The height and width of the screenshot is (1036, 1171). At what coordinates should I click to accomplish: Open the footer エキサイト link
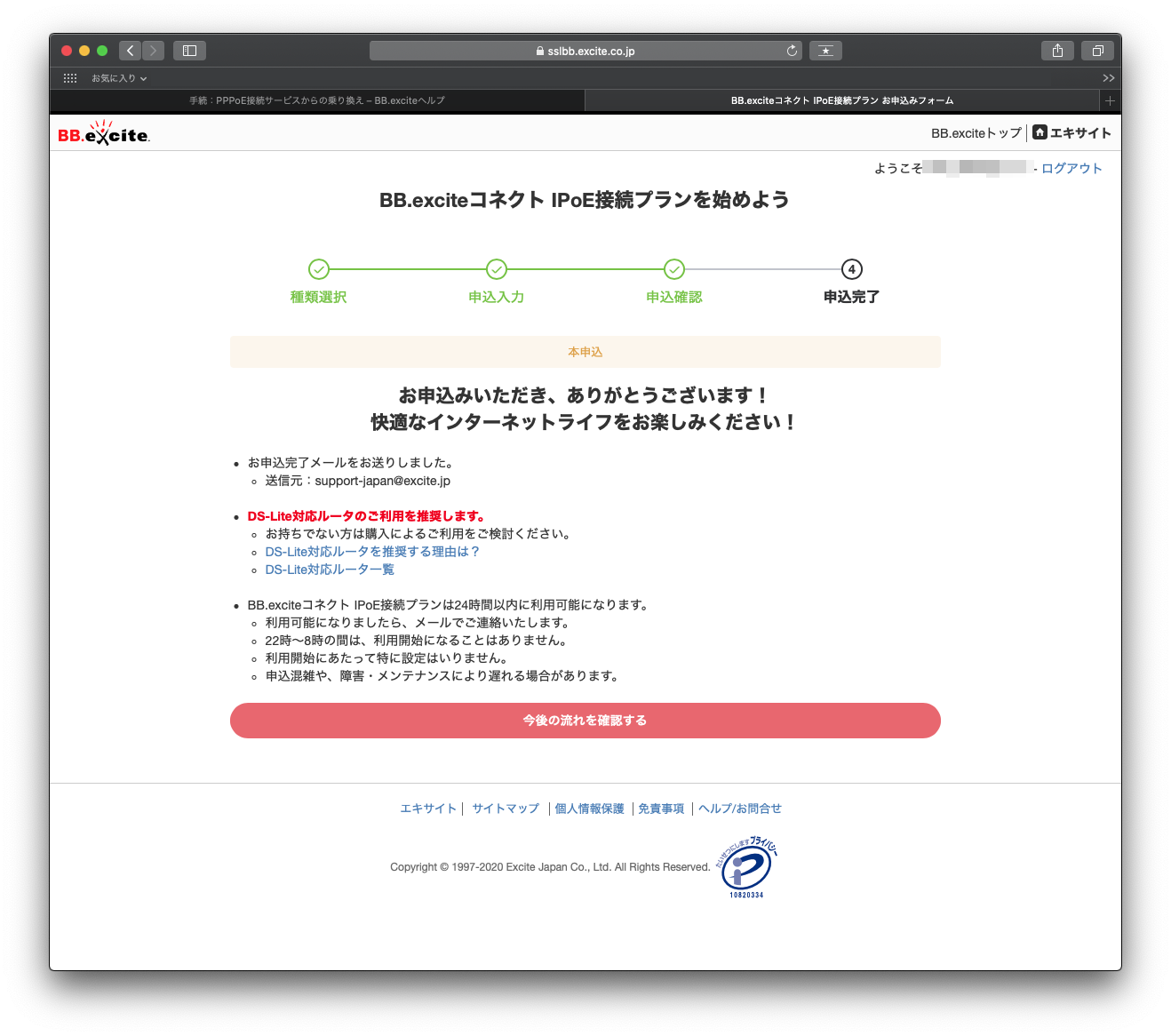(427, 809)
